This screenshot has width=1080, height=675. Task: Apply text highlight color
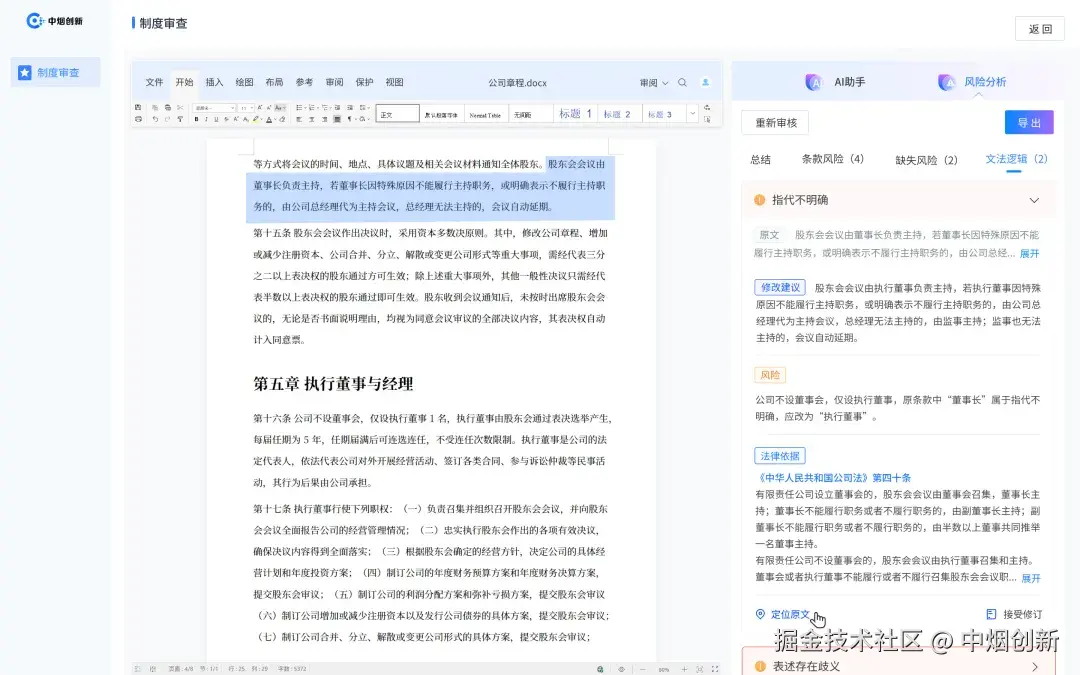[x=255, y=120]
